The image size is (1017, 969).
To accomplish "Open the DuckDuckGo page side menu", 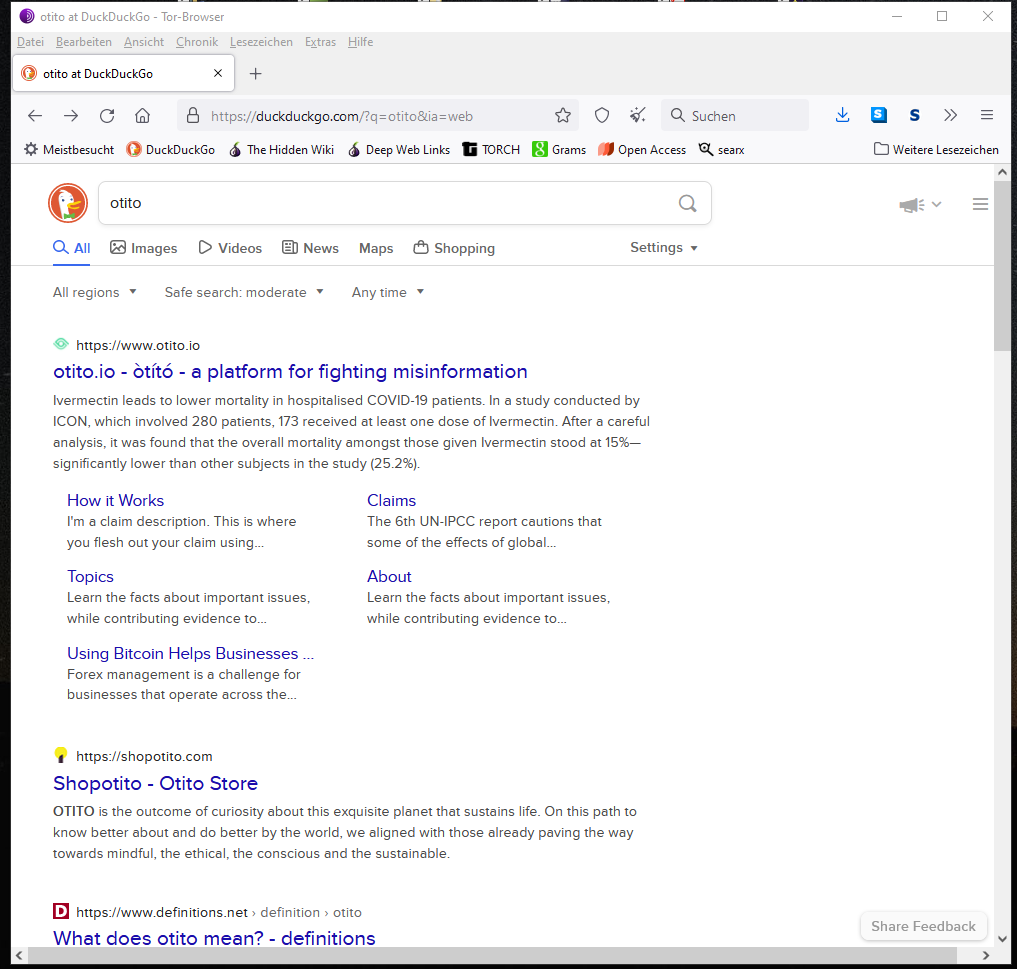I will 981,204.
